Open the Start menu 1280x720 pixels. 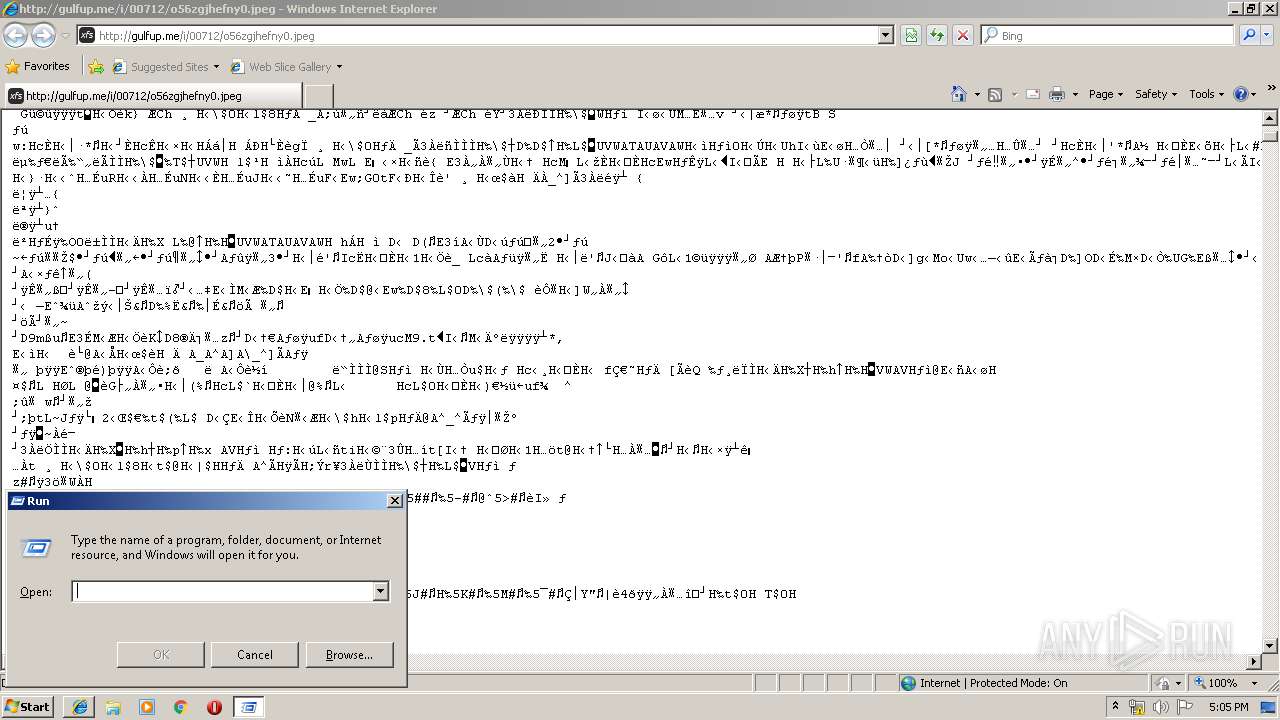click(x=27, y=707)
